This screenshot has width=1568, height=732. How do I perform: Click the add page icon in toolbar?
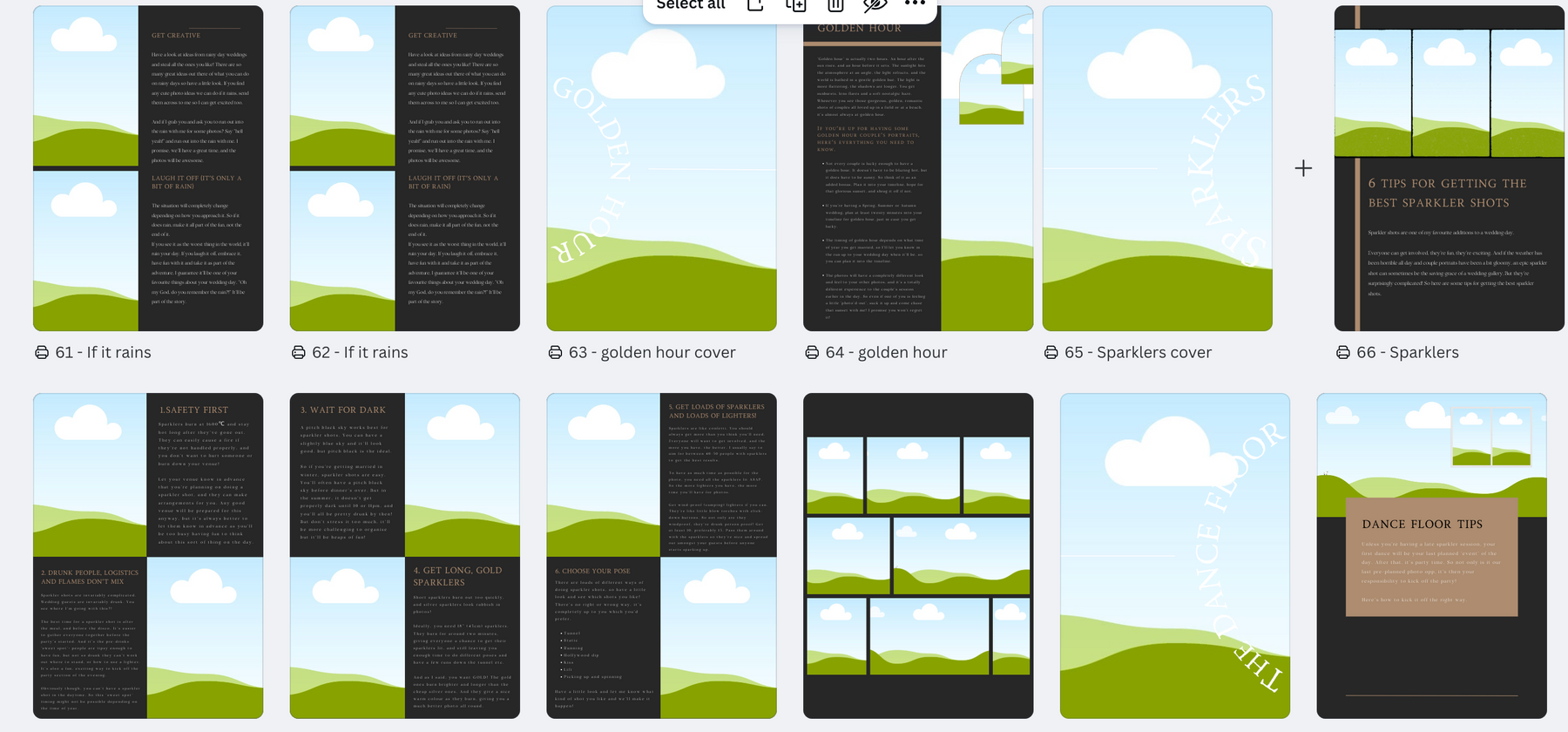[x=755, y=5]
